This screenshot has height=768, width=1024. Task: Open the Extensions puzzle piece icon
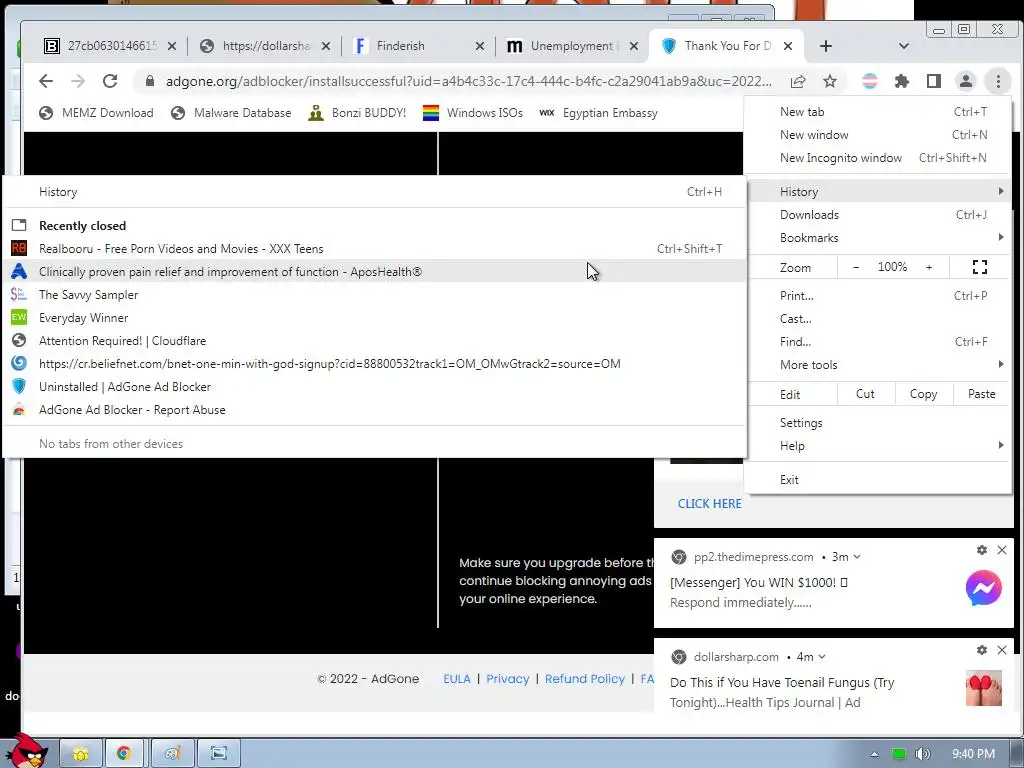902,82
